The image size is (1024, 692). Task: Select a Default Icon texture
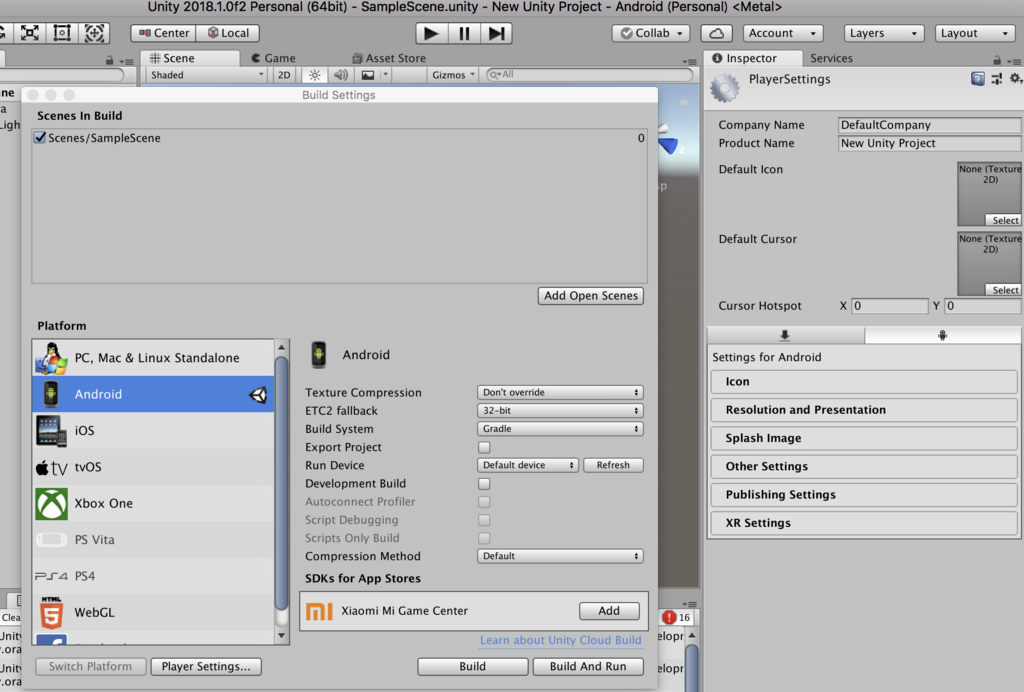(x=1003, y=221)
